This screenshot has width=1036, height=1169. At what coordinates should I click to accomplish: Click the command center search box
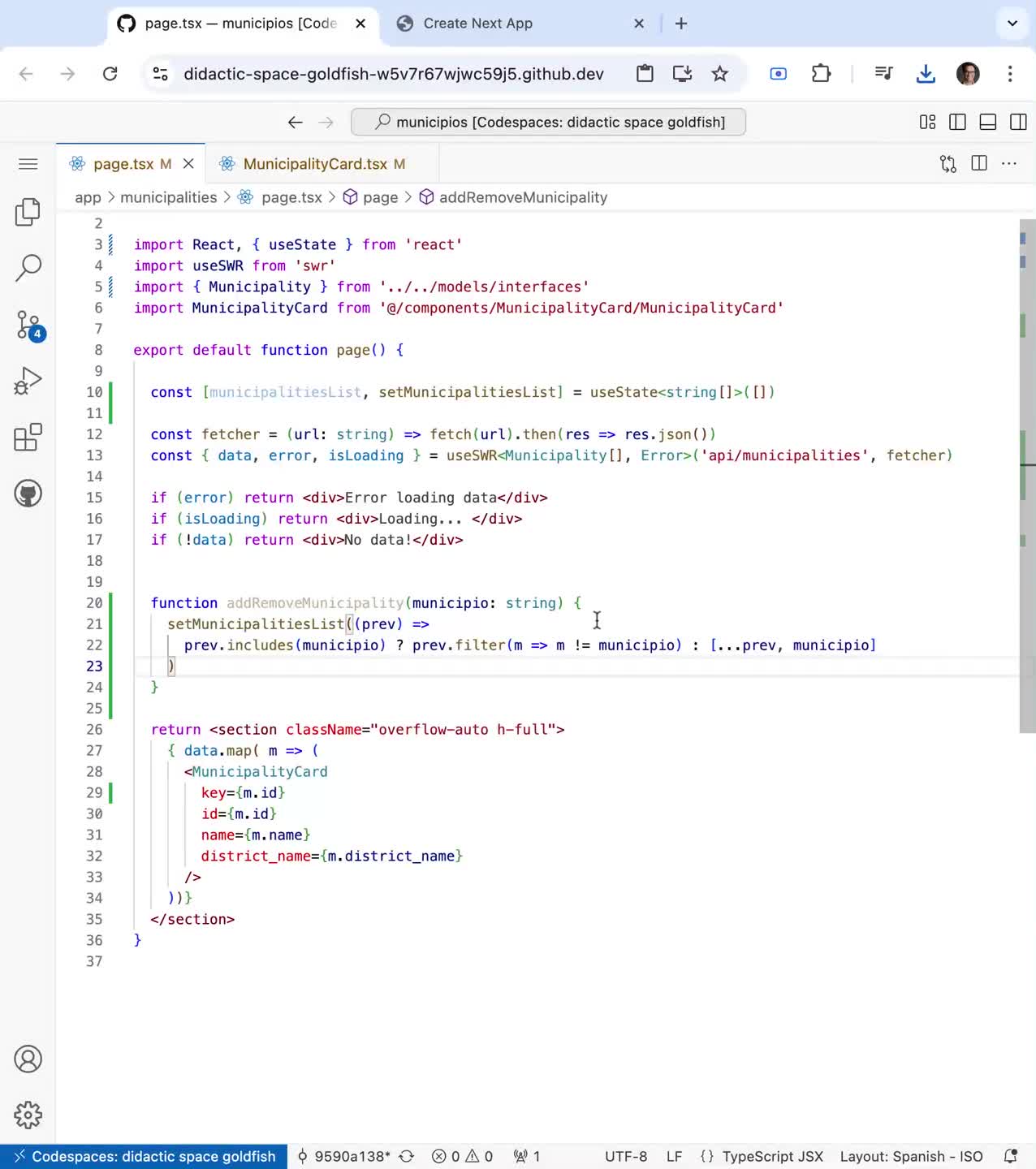(548, 122)
